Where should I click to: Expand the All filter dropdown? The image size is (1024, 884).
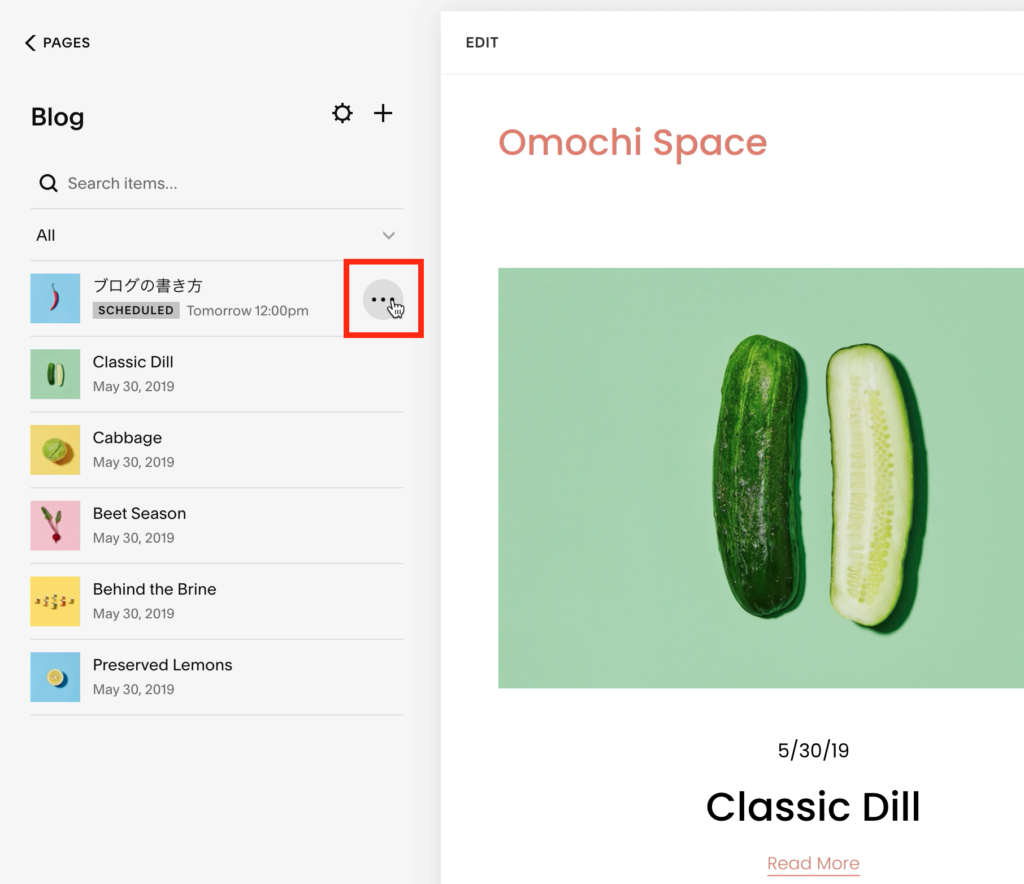[x=217, y=235]
